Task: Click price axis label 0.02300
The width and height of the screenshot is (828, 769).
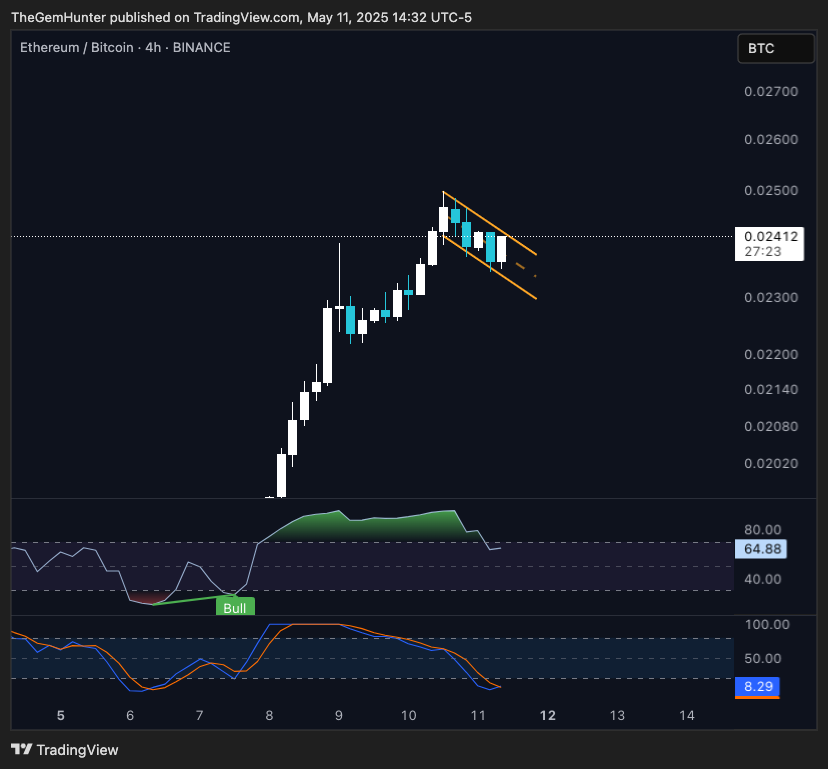Action: tap(771, 297)
